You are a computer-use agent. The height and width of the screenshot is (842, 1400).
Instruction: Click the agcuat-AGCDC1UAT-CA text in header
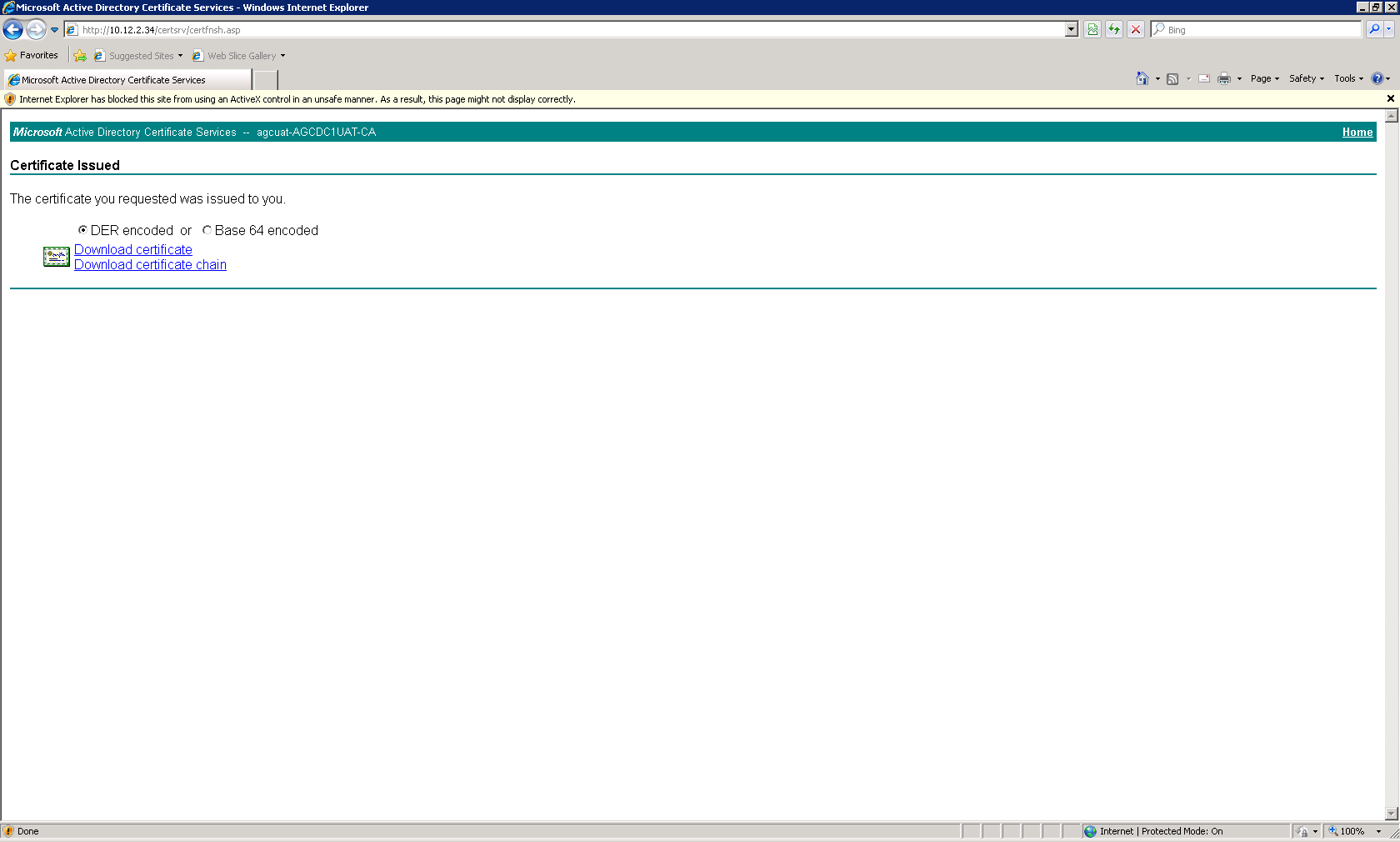pos(316,132)
